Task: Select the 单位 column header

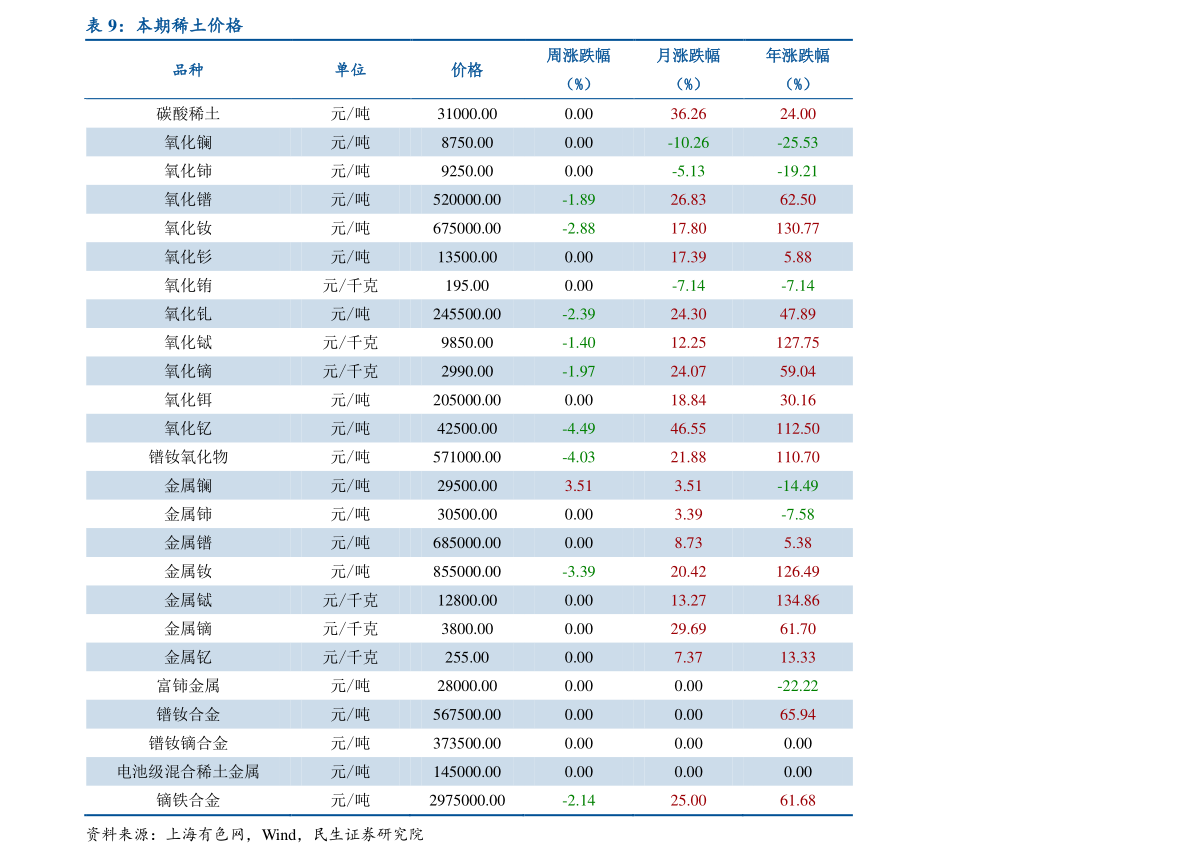Action: [x=352, y=70]
